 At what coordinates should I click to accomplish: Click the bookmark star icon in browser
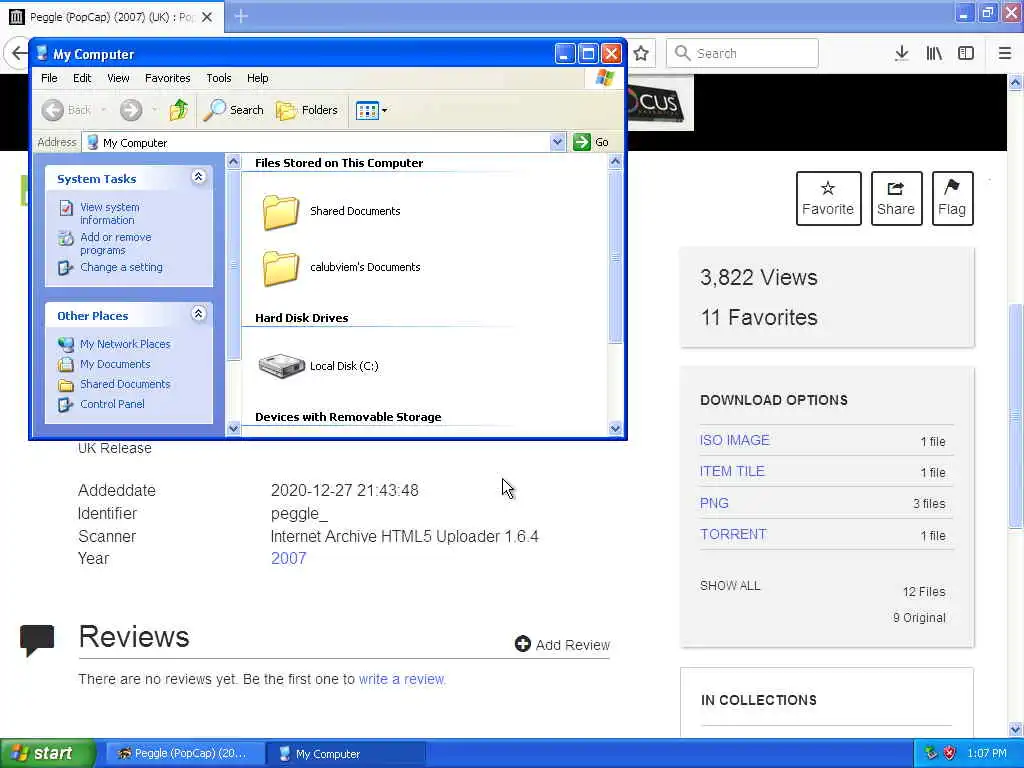click(641, 54)
